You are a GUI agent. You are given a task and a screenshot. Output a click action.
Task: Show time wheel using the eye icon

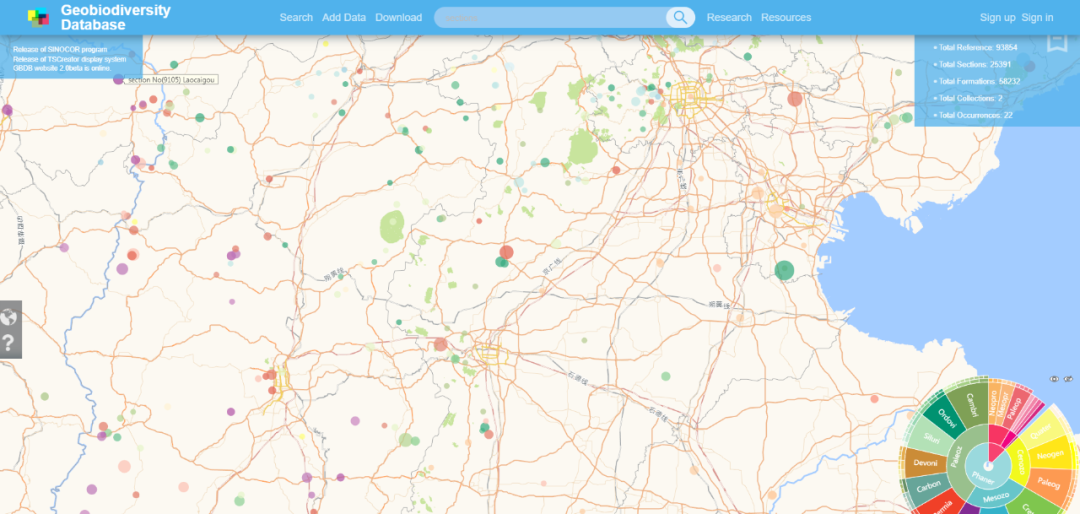point(1053,379)
